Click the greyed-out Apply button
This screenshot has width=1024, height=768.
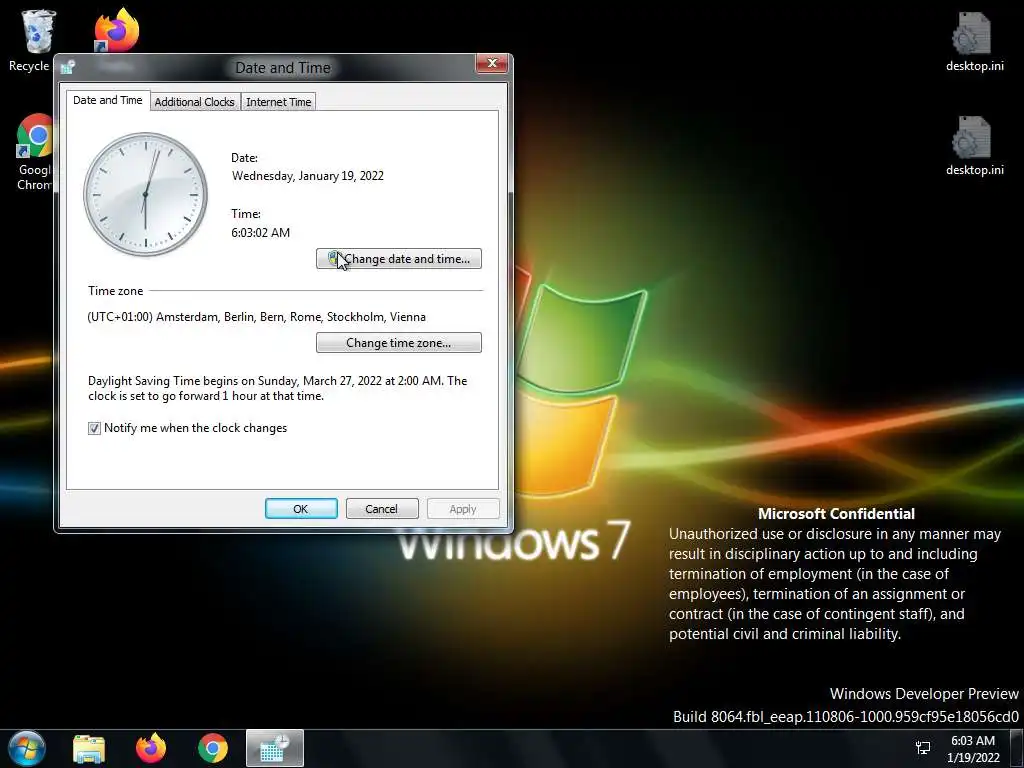(463, 509)
